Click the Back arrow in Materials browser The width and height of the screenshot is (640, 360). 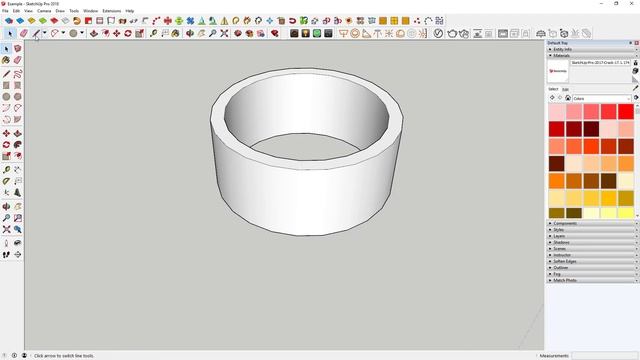552,98
